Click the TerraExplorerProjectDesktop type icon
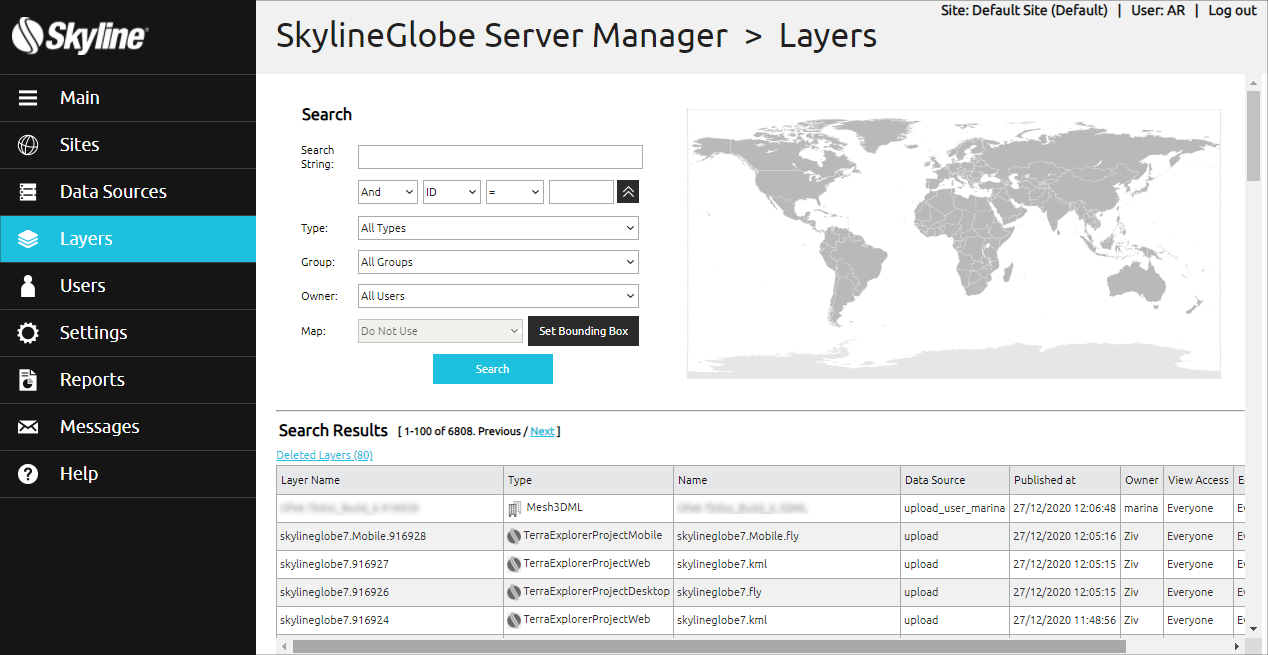Viewport: 1268px width, 655px height. pyautogui.click(x=514, y=592)
